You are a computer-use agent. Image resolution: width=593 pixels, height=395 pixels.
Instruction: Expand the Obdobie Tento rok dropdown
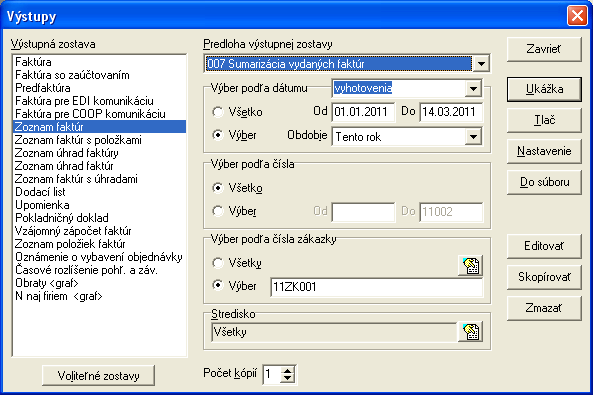[x=473, y=137]
